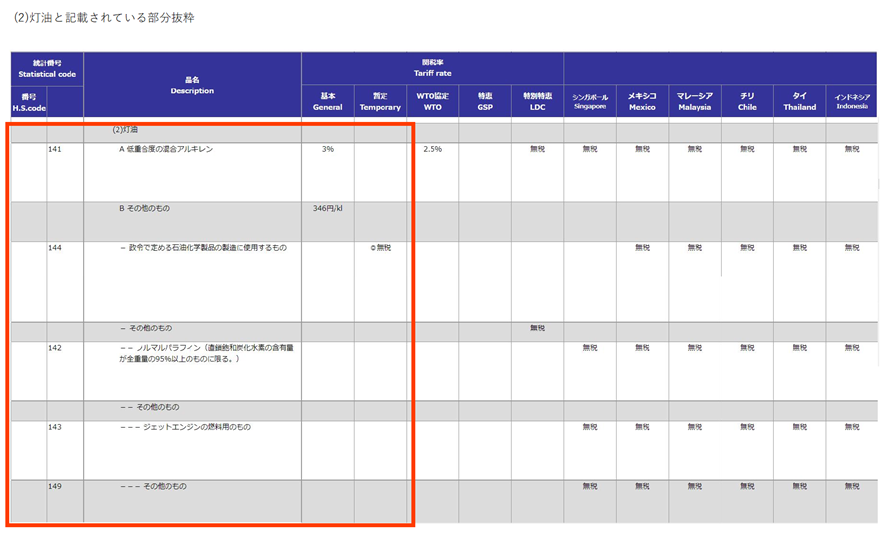Click the Description column header
The width and height of the screenshot is (886, 534).
pos(192,85)
